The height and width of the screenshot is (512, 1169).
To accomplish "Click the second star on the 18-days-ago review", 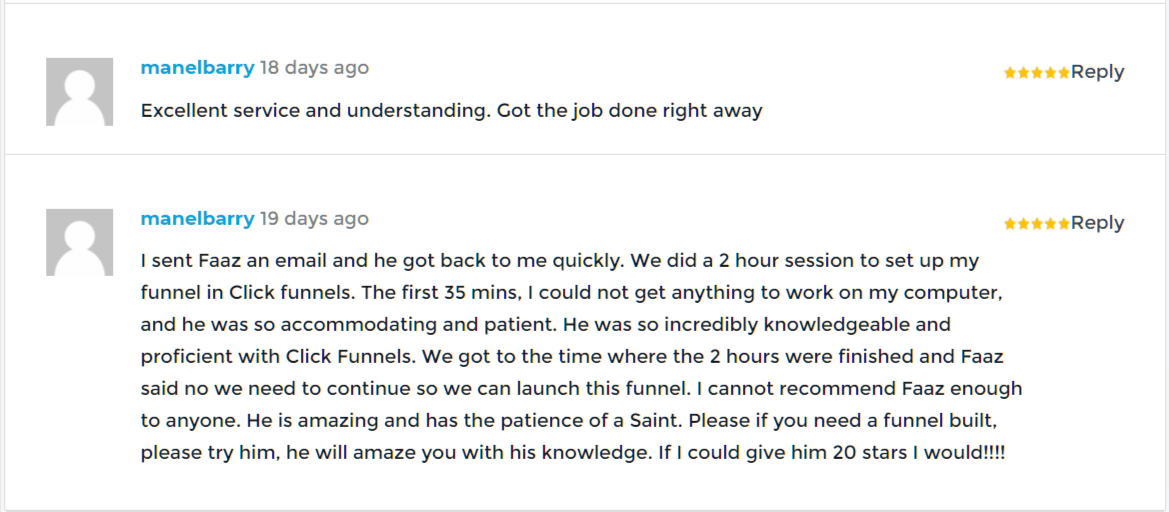I will pos(1024,73).
